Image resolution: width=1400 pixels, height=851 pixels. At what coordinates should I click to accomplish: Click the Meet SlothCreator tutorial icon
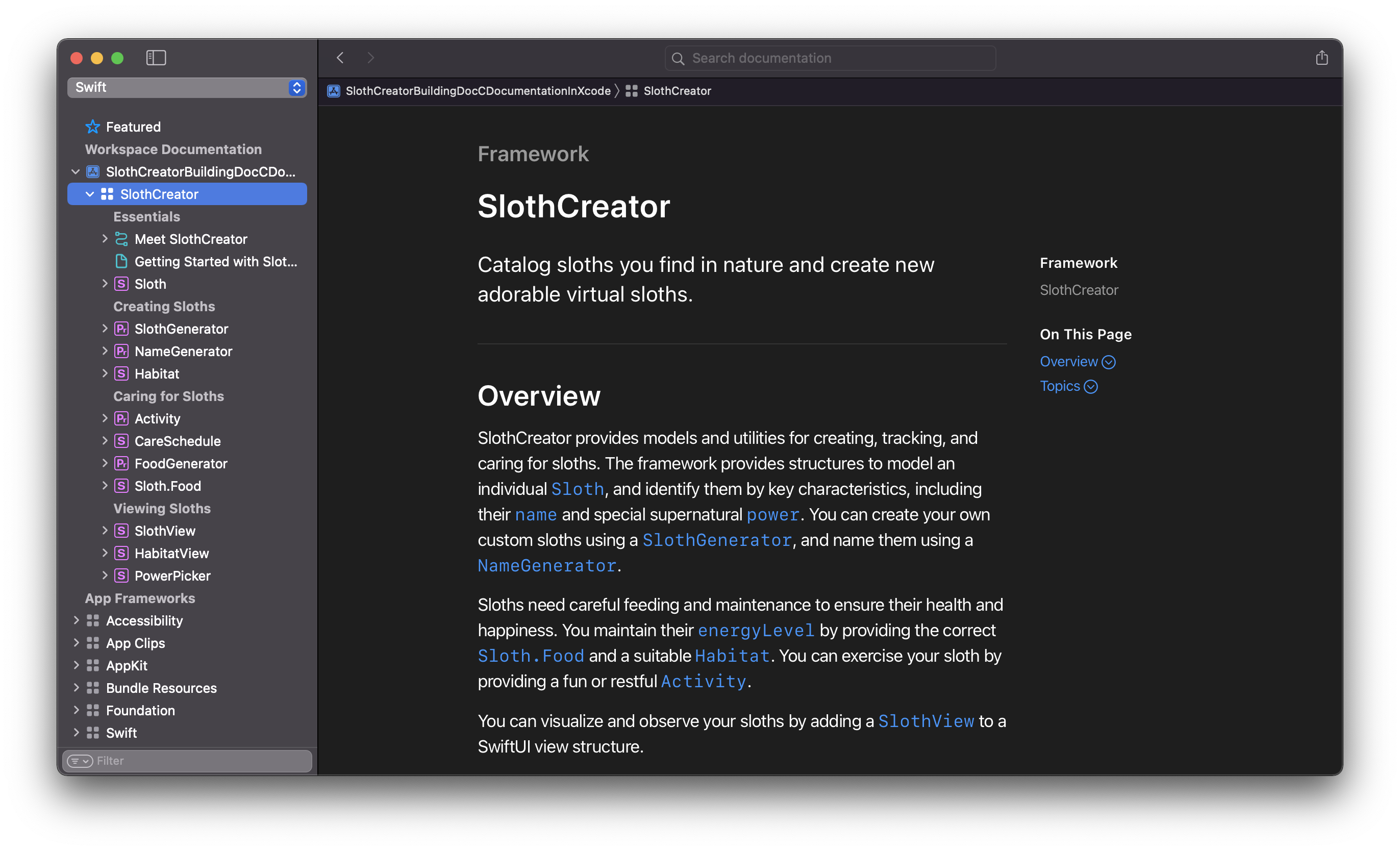click(121, 239)
